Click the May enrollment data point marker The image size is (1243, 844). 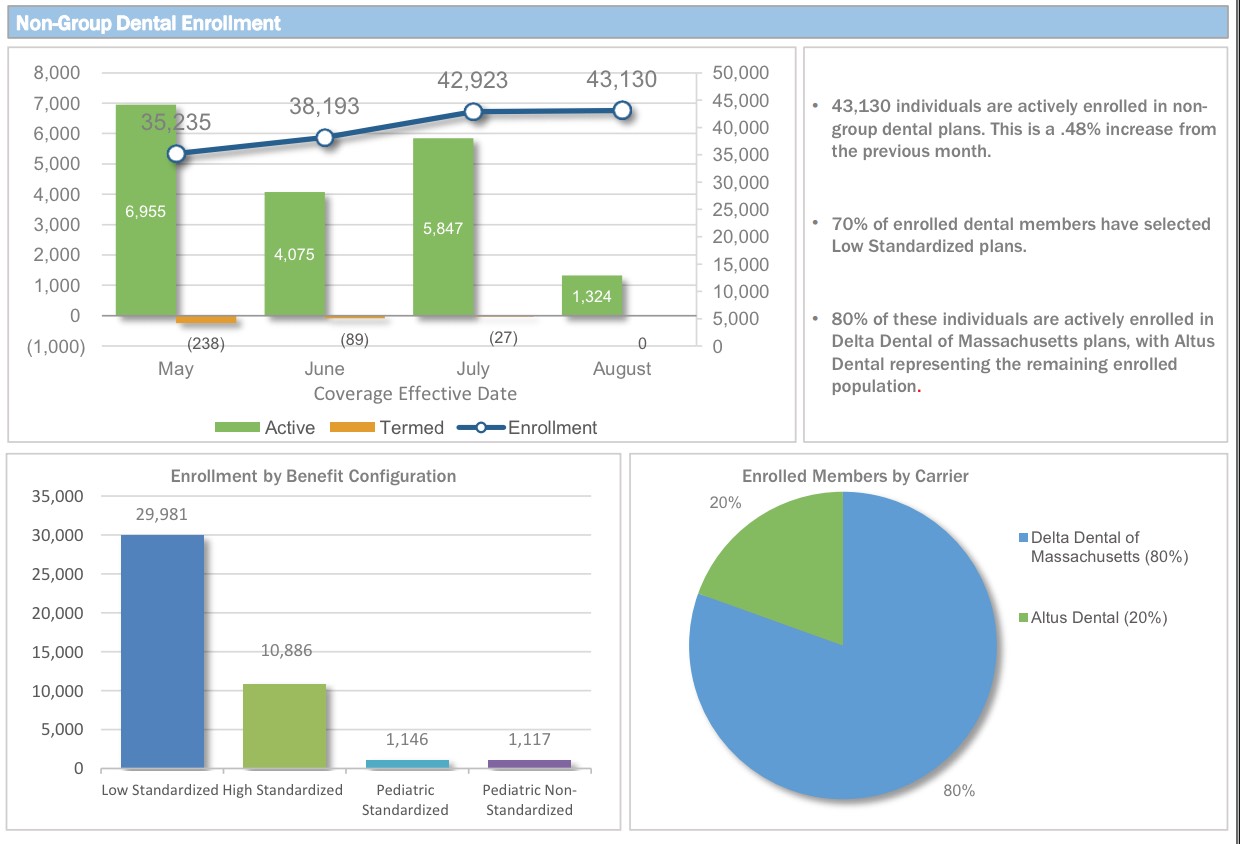coord(176,154)
